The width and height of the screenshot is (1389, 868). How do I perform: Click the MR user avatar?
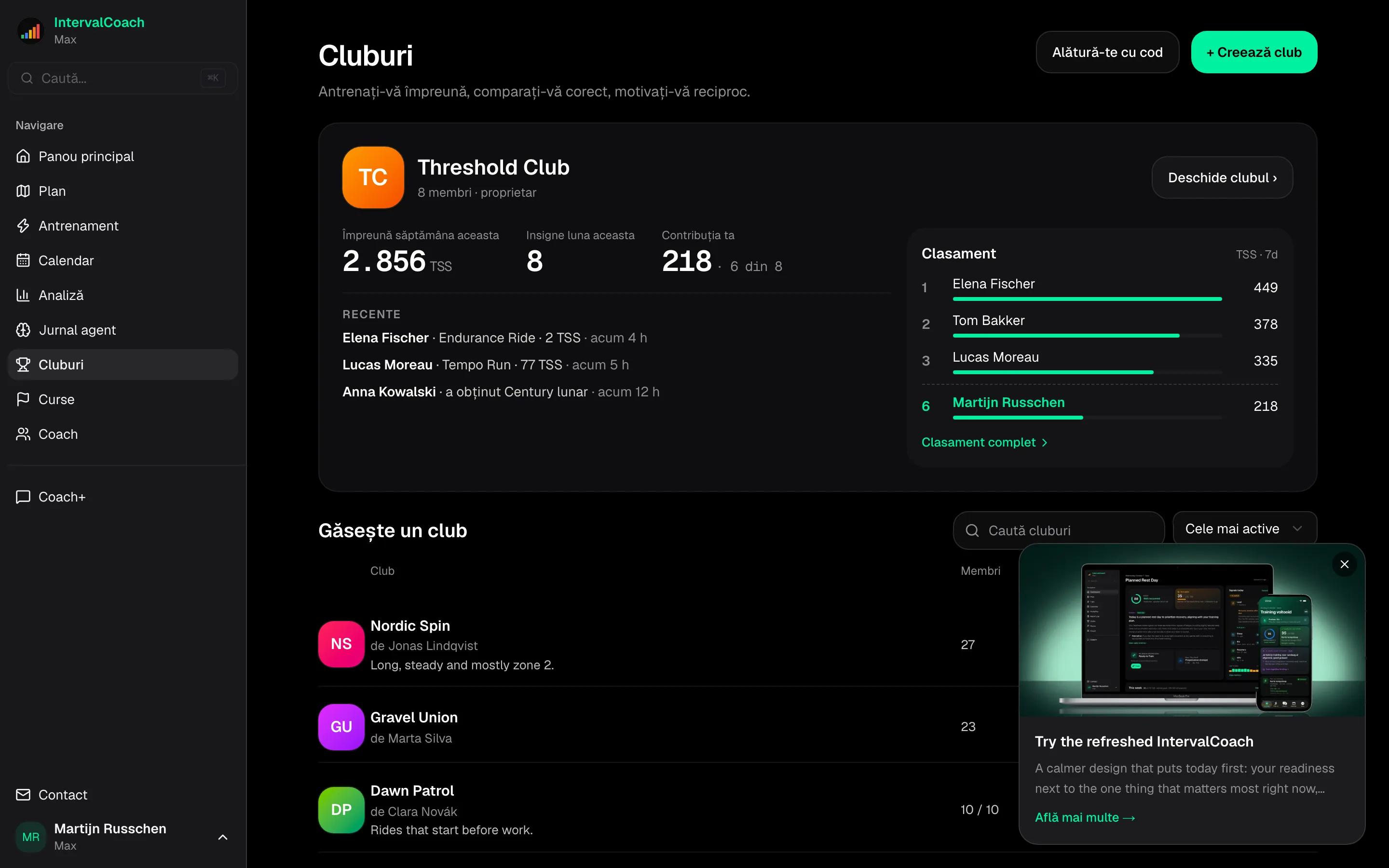click(x=31, y=837)
